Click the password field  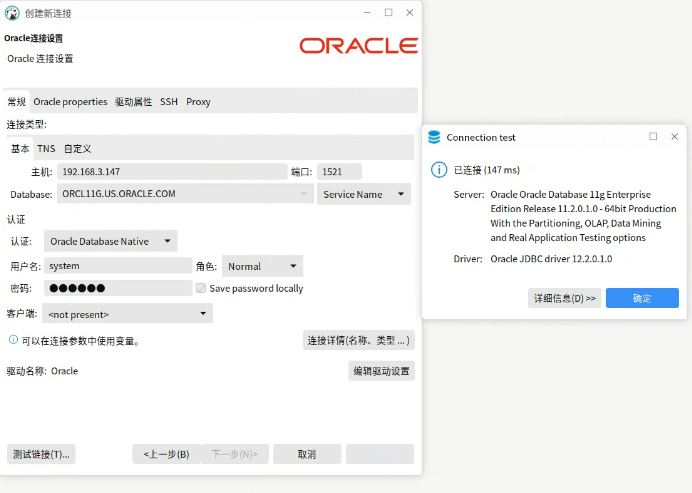coord(118,288)
